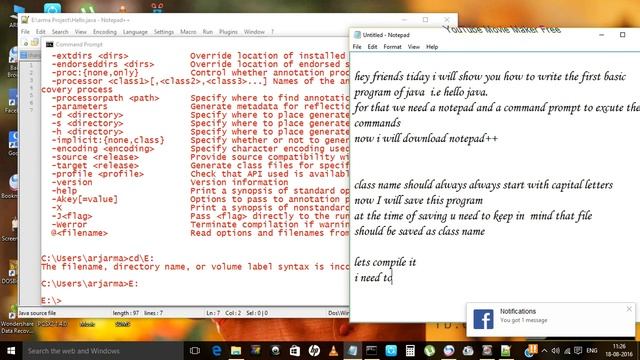Open Notepad++ Plugins menu
The width and height of the screenshot is (640, 360).
coord(228,32)
